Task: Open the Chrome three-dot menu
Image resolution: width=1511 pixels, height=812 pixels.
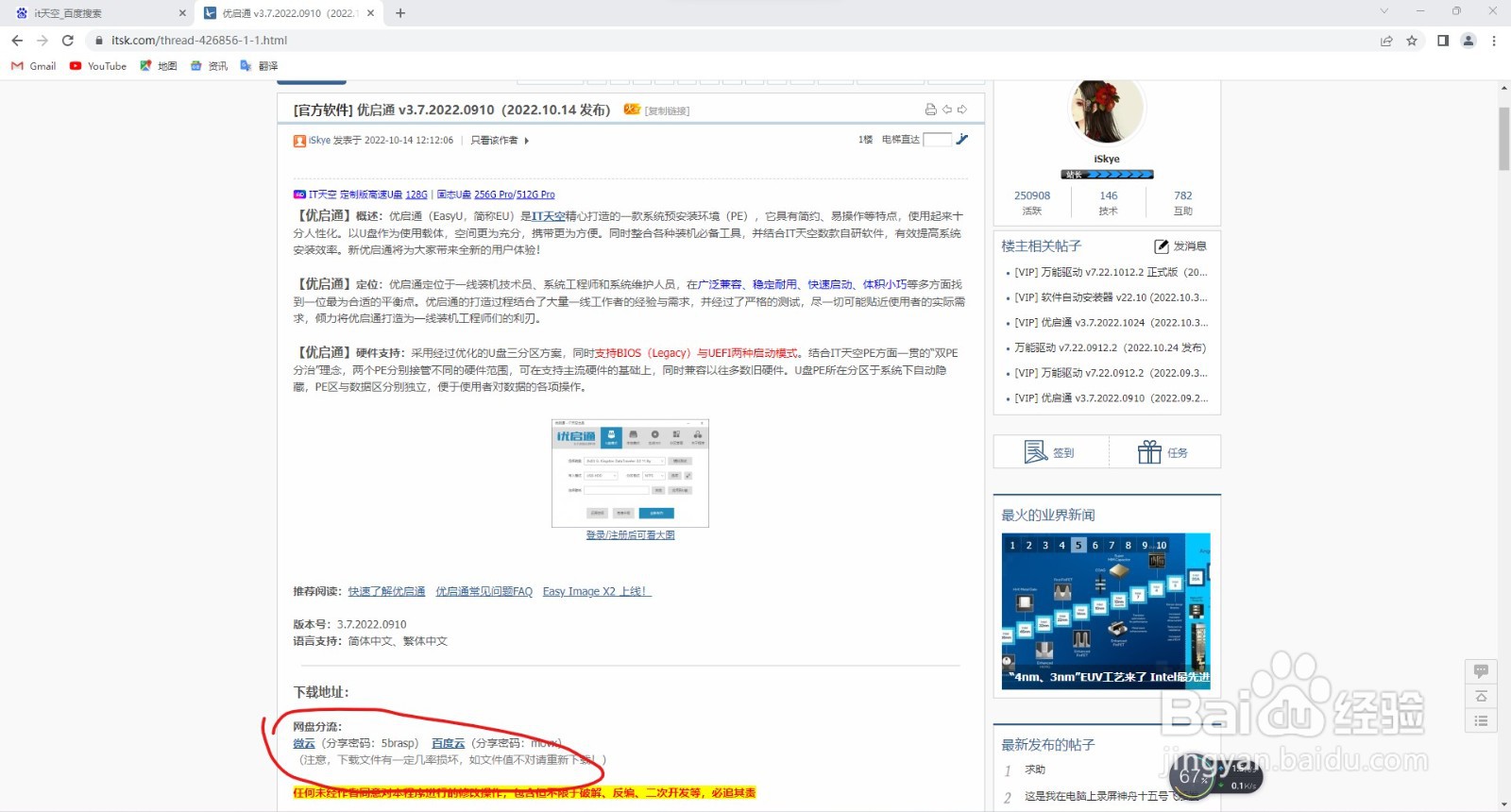Action: click(1494, 41)
